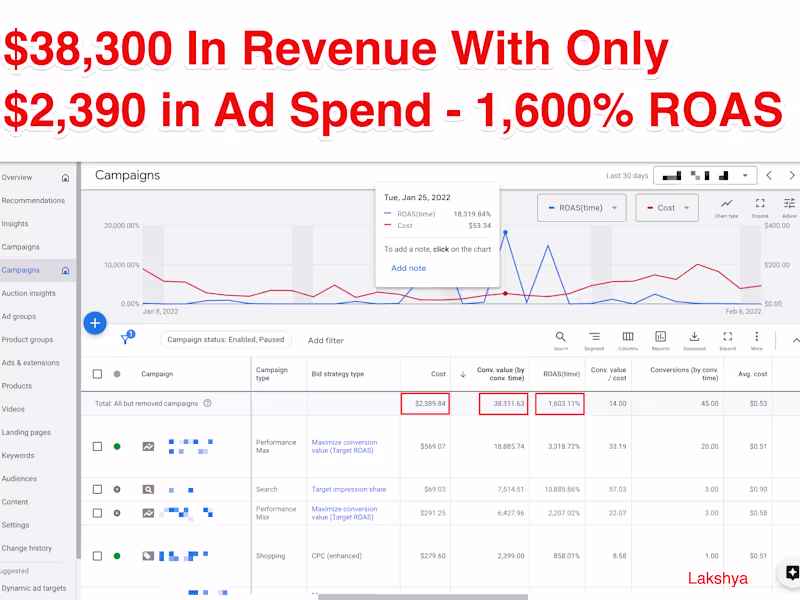This screenshot has height=600, width=800.
Task: Go to previous date range arrow
Action: pyautogui.click(x=769, y=176)
